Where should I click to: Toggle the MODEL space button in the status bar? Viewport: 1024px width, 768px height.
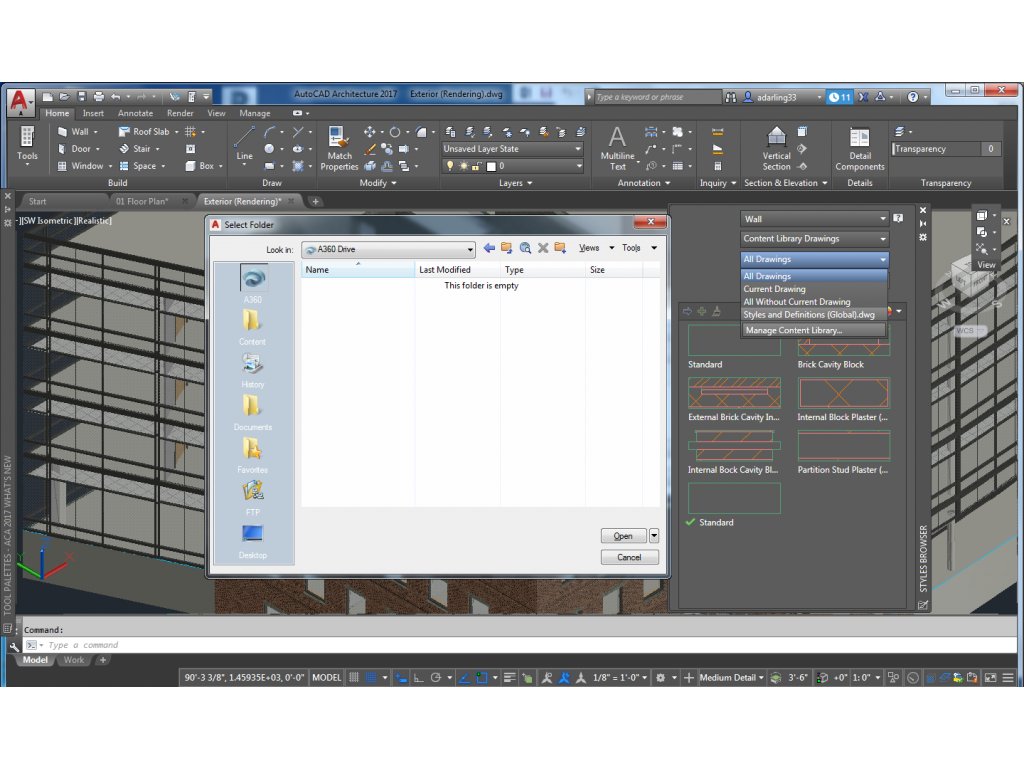(327, 678)
